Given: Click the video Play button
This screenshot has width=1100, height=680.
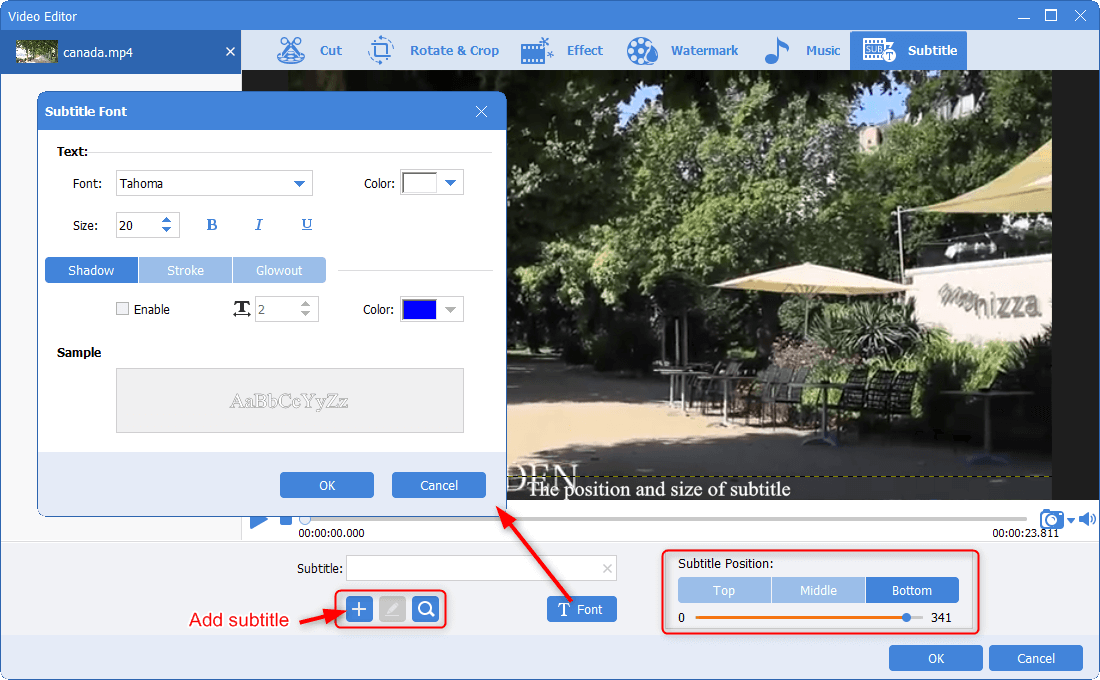Looking at the screenshot, I should click(259, 521).
